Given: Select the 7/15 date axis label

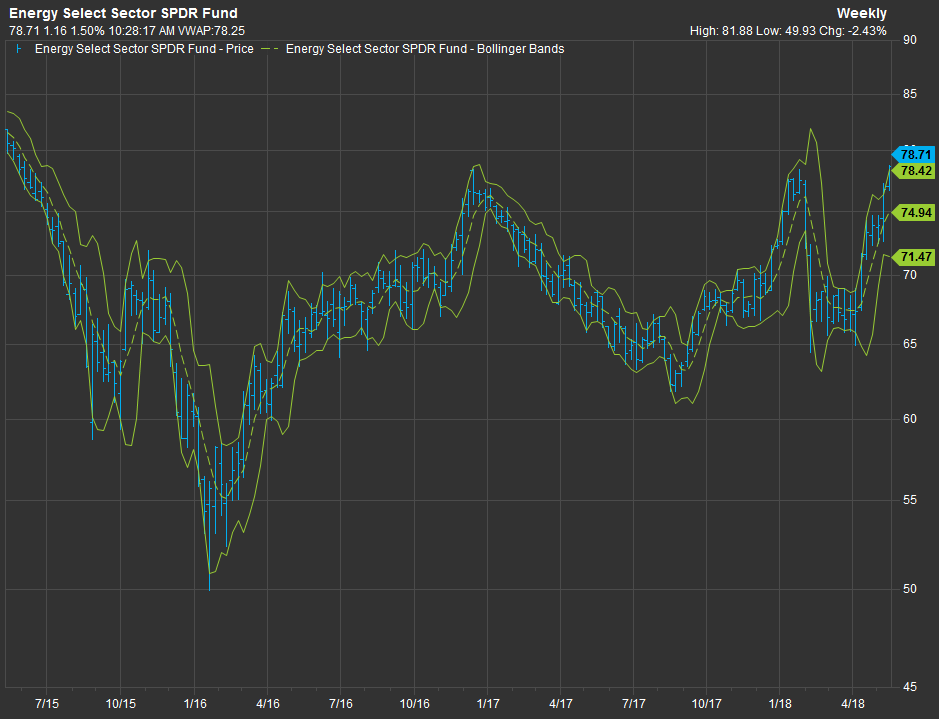Looking at the screenshot, I should pos(46,704).
